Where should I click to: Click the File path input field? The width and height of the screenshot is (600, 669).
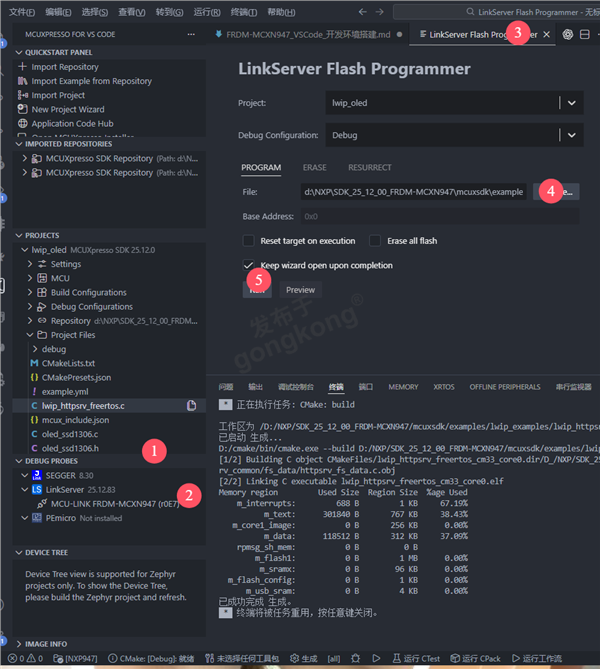(414, 192)
